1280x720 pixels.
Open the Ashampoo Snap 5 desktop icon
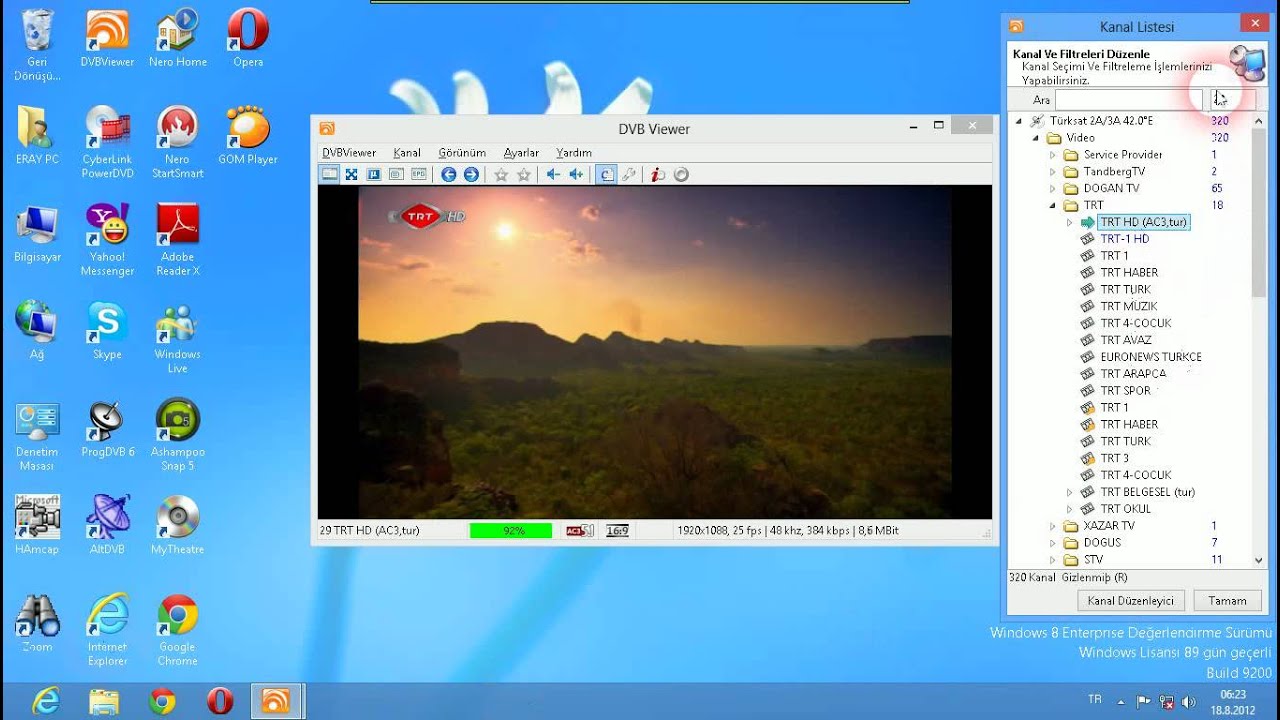[x=177, y=436]
